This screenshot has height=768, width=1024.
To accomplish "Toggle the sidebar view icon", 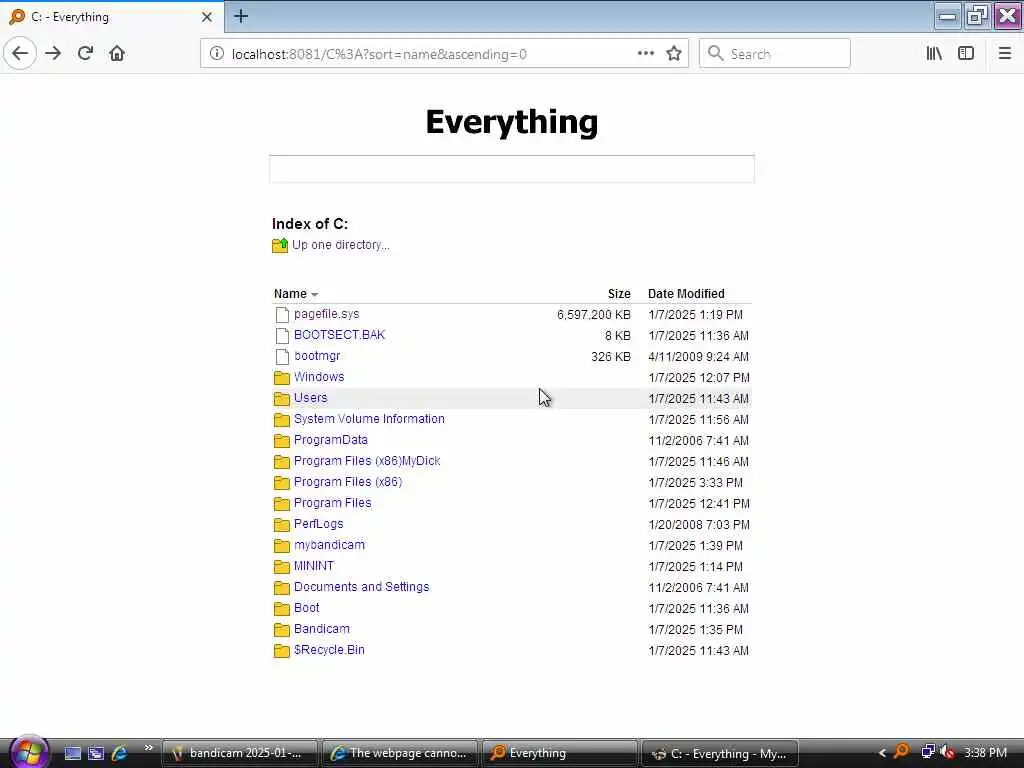I will tap(966, 54).
